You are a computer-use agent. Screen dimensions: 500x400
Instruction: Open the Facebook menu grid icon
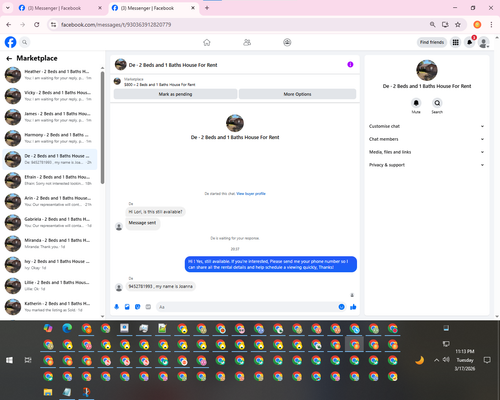click(455, 42)
